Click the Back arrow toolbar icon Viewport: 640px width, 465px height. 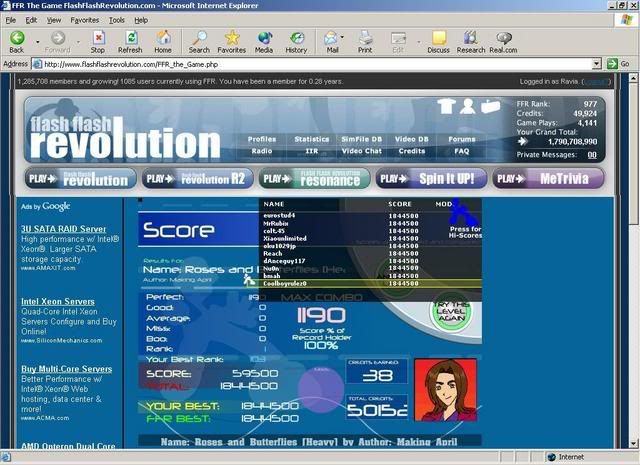(x=16, y=39)
